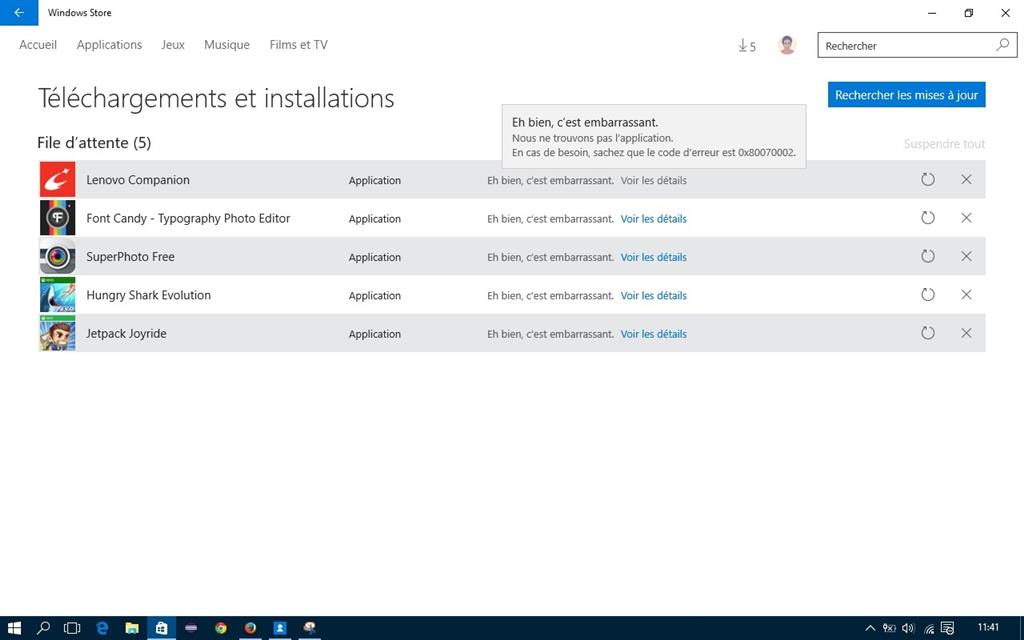Cancel the Jetpack Joyride download
1024x640 pixels.
click(967, 334)
